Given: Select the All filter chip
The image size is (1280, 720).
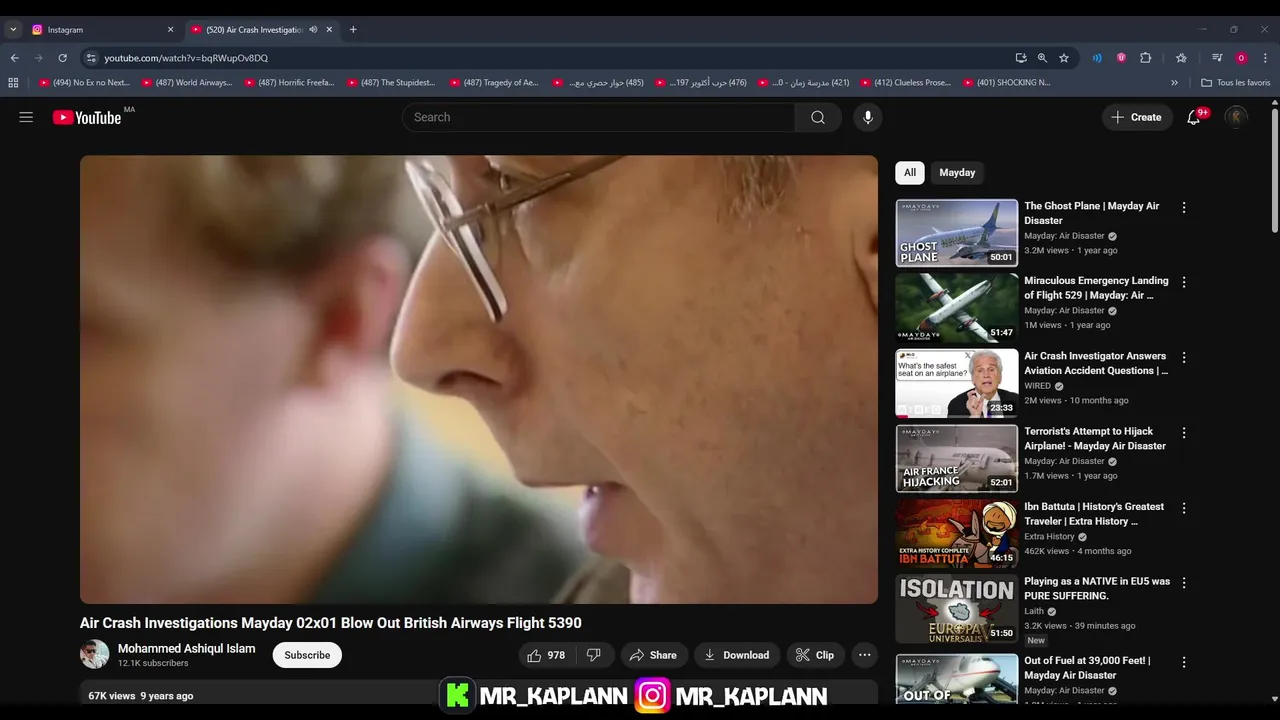Looking at the screenshot, I should [910, 173].
